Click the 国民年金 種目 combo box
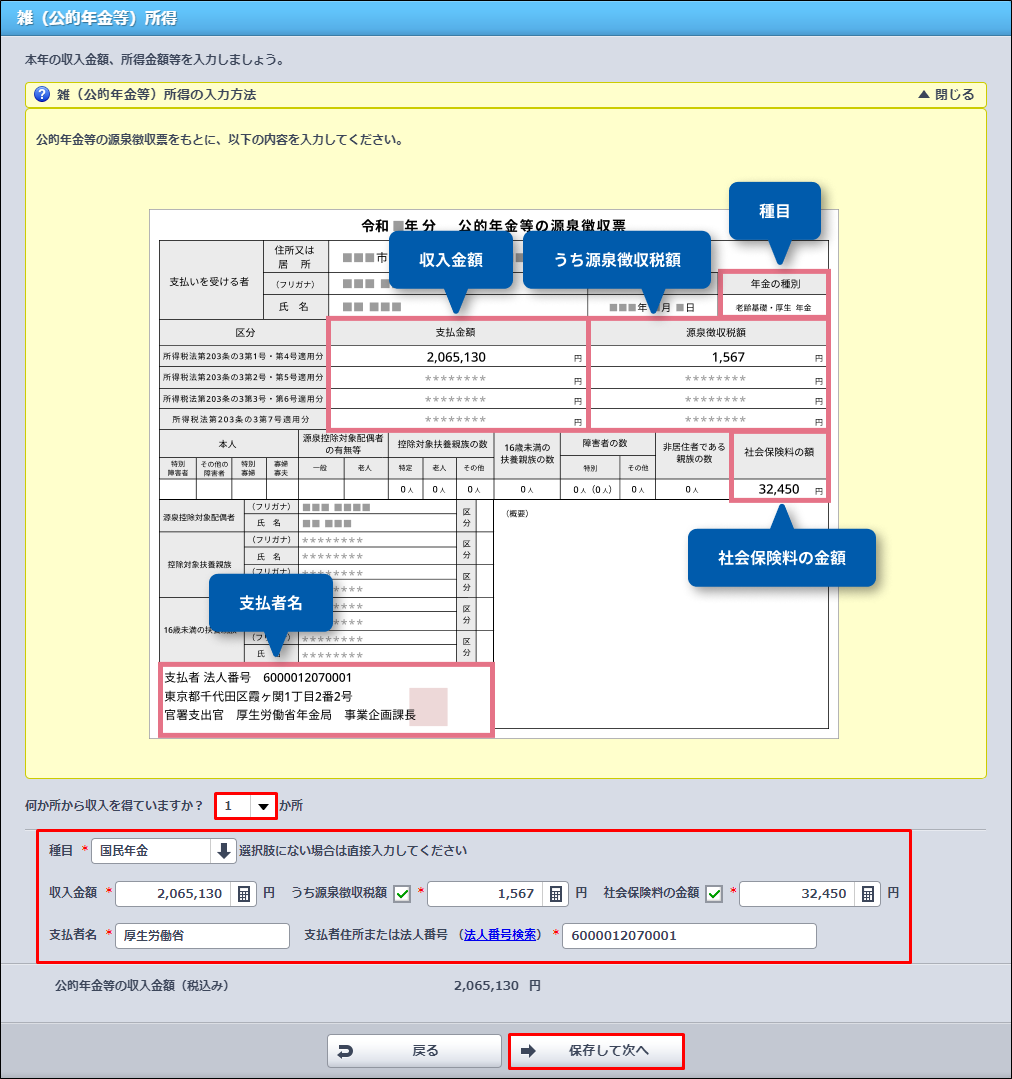 [150, 851]
